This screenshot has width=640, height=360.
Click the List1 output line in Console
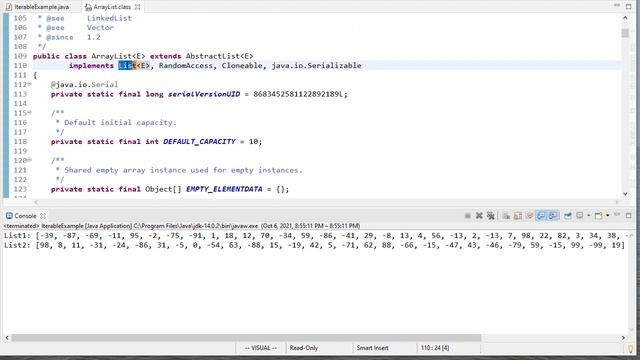click(x=316, y=236)
